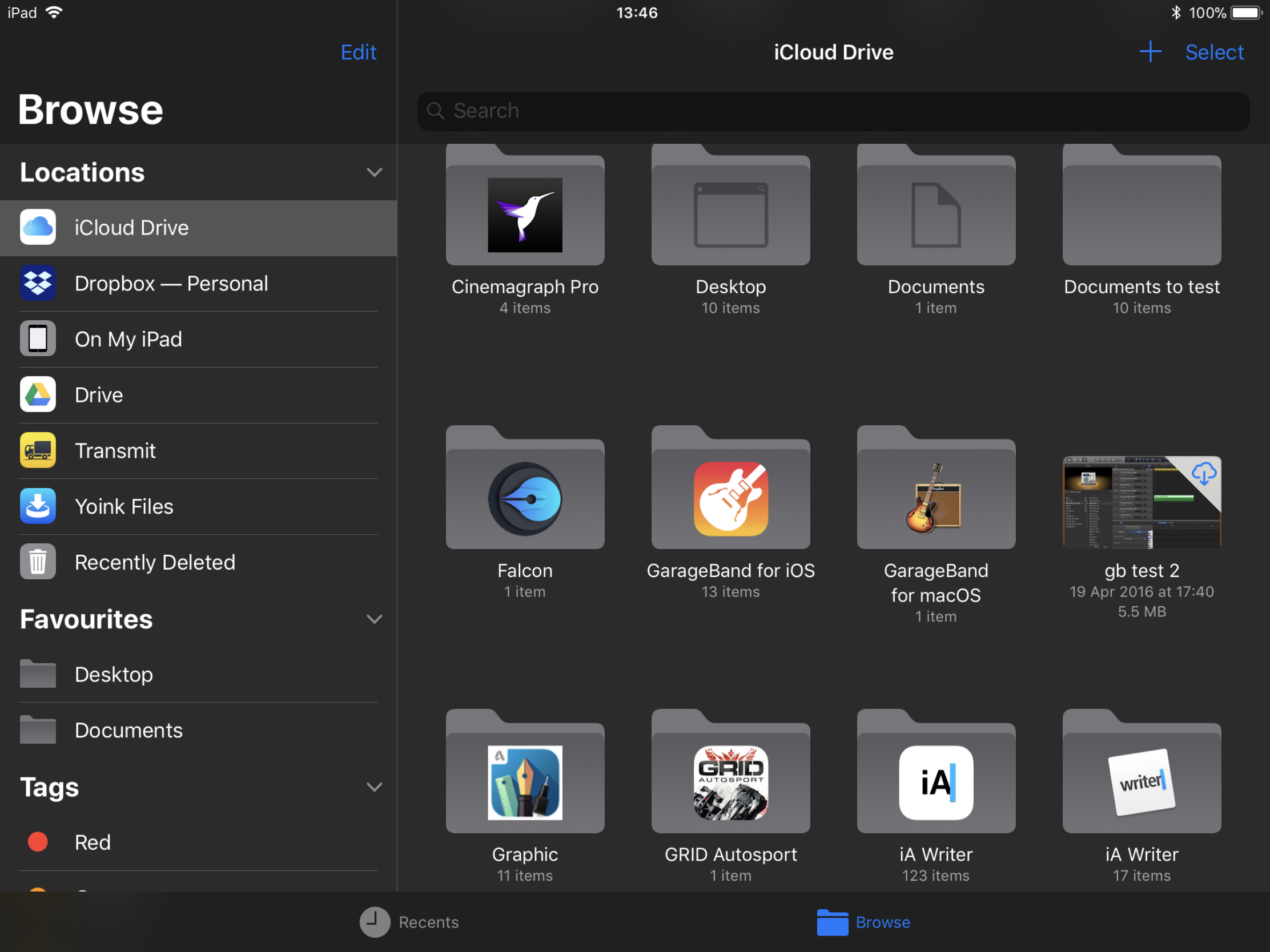The width and height of the screenshot is (1270, 952).
Task: Select Transmit location
Action: click(x=198, y=450)
